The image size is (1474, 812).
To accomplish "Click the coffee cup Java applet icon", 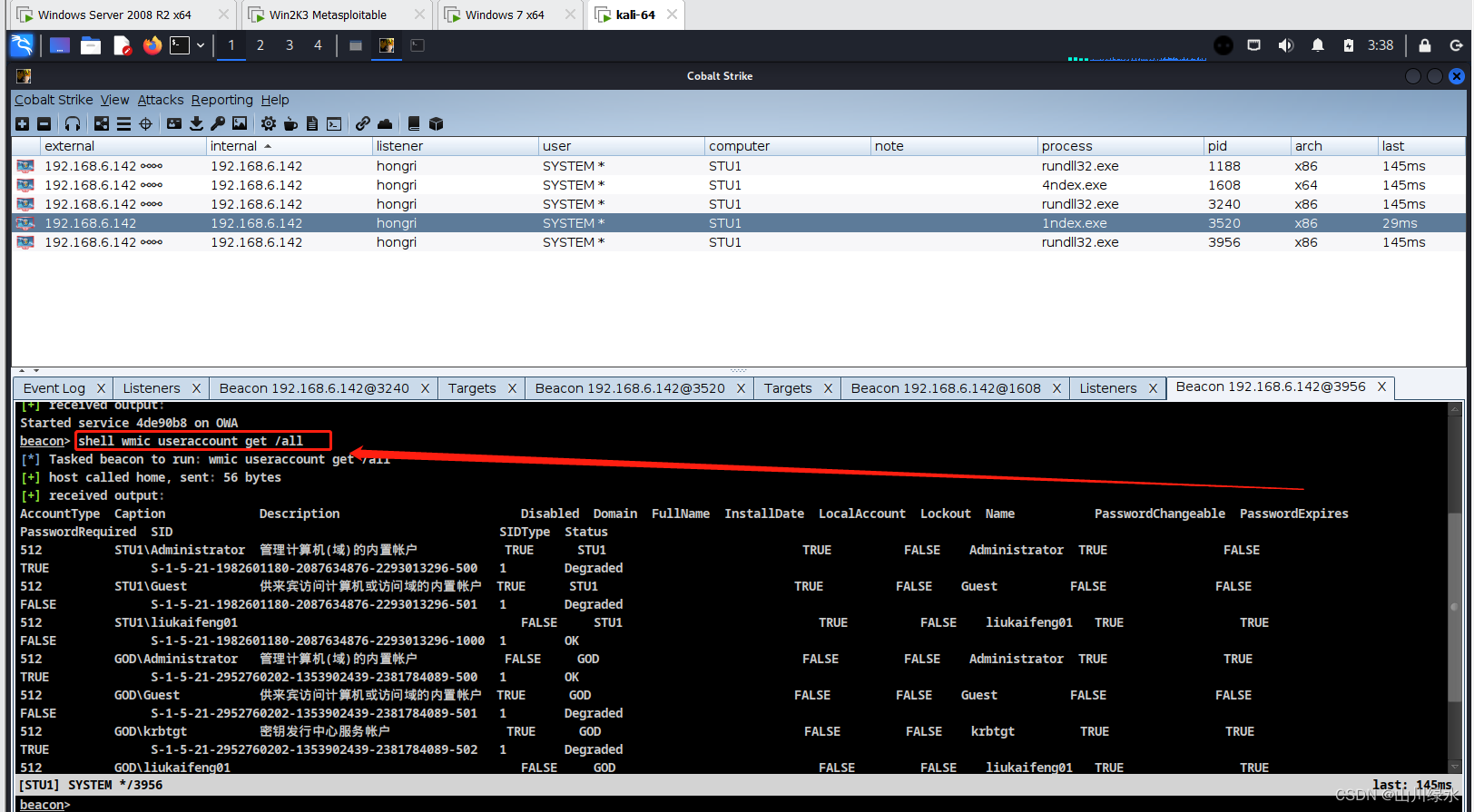I will click(x=290, y=123).
